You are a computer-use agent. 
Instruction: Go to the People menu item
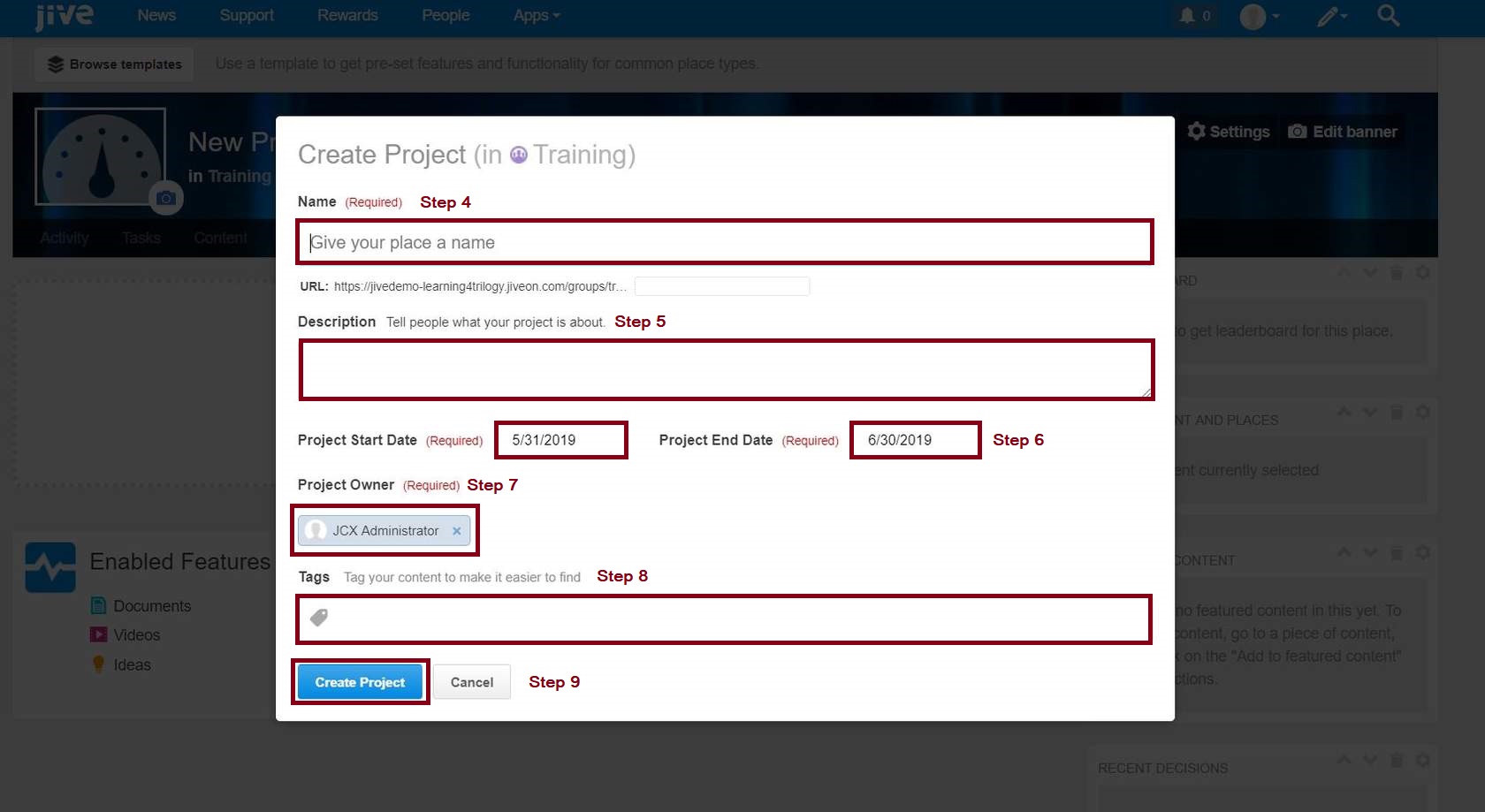pos(445,16)
